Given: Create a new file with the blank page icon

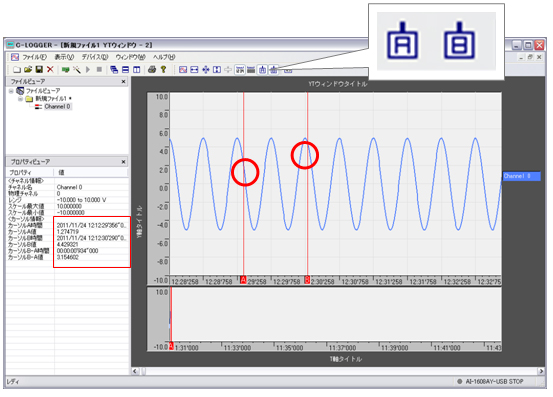Looking at the screenshot, I should coord(17,70).
